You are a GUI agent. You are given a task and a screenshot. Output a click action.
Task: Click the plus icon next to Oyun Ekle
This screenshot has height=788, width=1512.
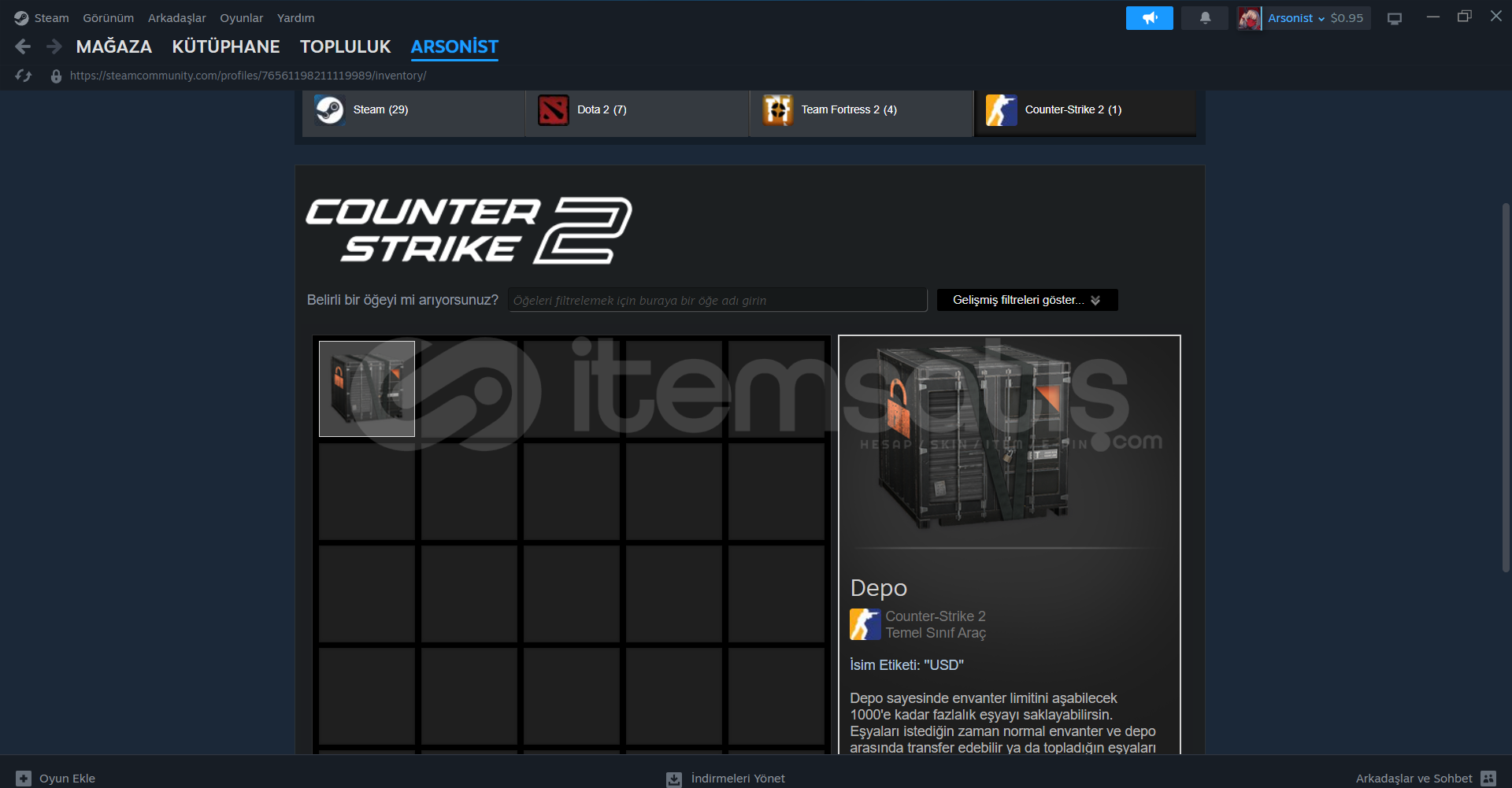point(24,778)
